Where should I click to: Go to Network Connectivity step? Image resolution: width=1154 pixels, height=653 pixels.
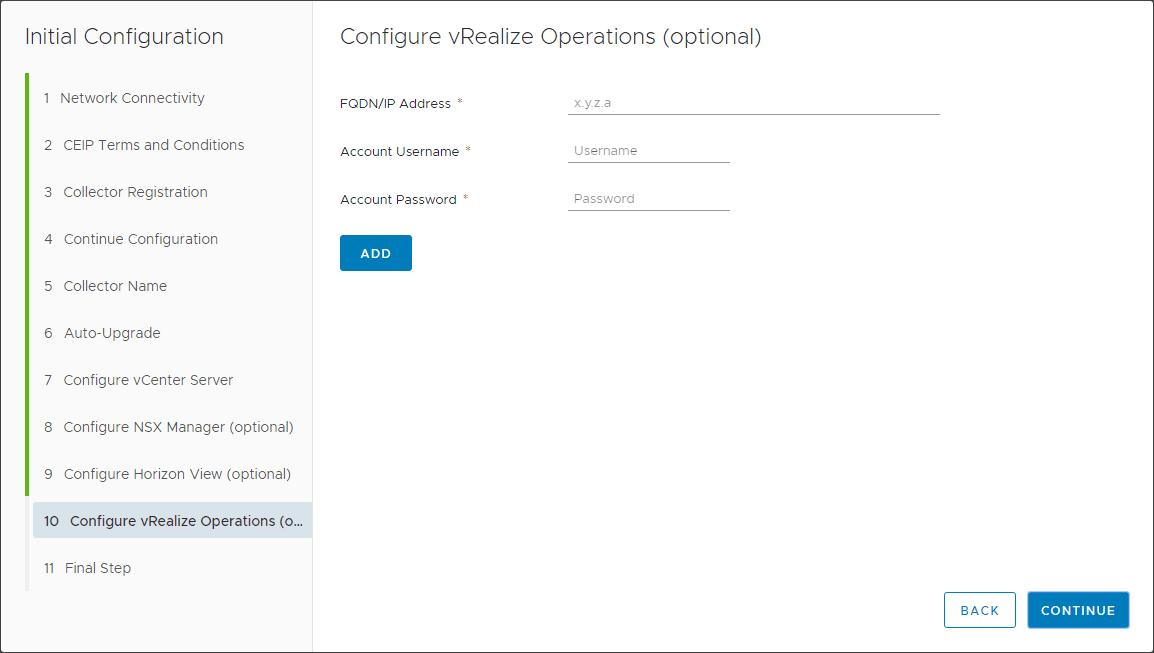point(132,98)
